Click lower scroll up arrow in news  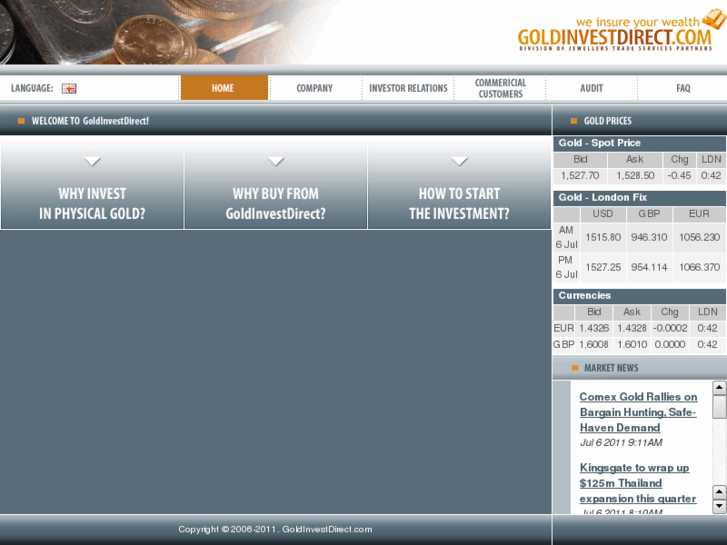pyautogui.click(x=719, y=492)
